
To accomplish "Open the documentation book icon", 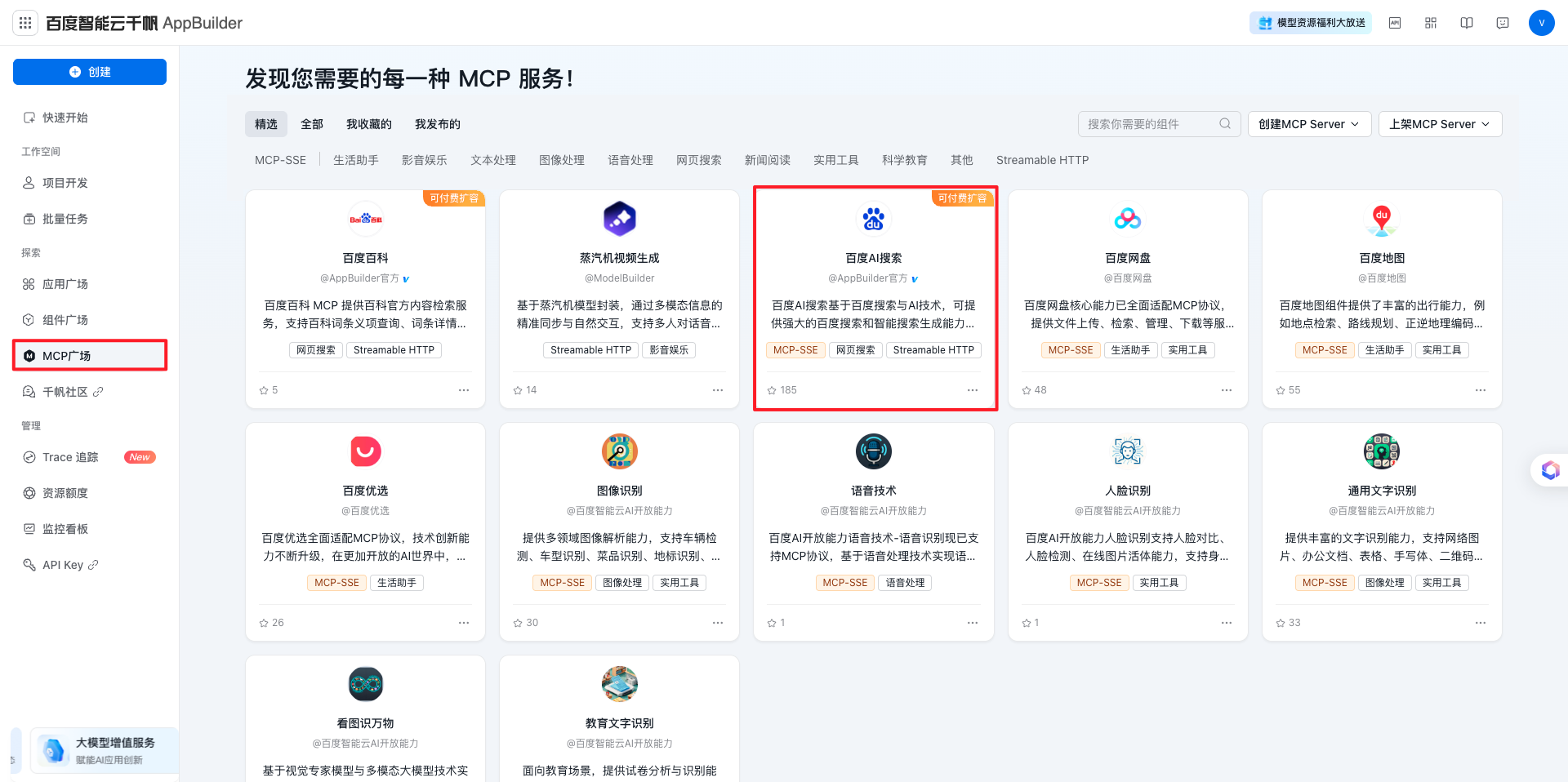I will (x=1467, y=23).
